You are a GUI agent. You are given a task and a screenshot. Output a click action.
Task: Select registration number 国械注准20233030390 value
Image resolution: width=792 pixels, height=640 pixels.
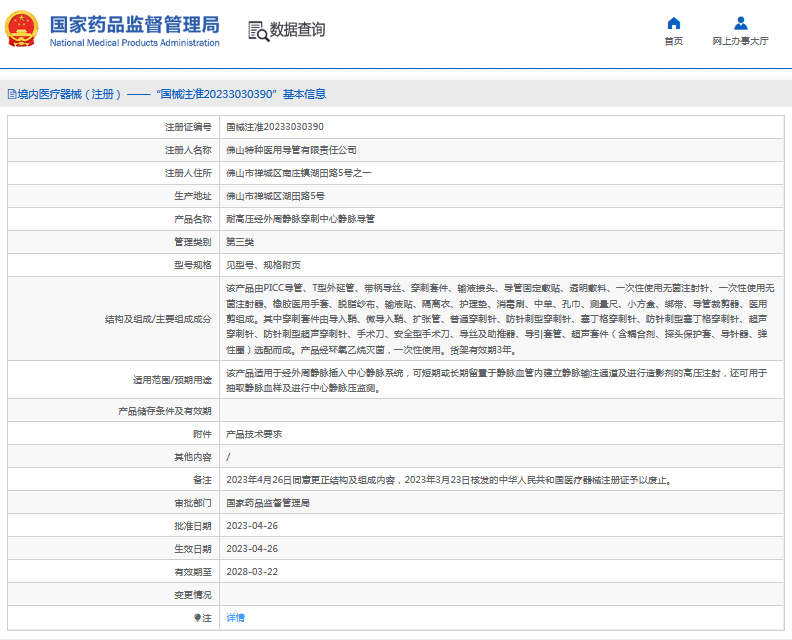[x=275, y=127]
